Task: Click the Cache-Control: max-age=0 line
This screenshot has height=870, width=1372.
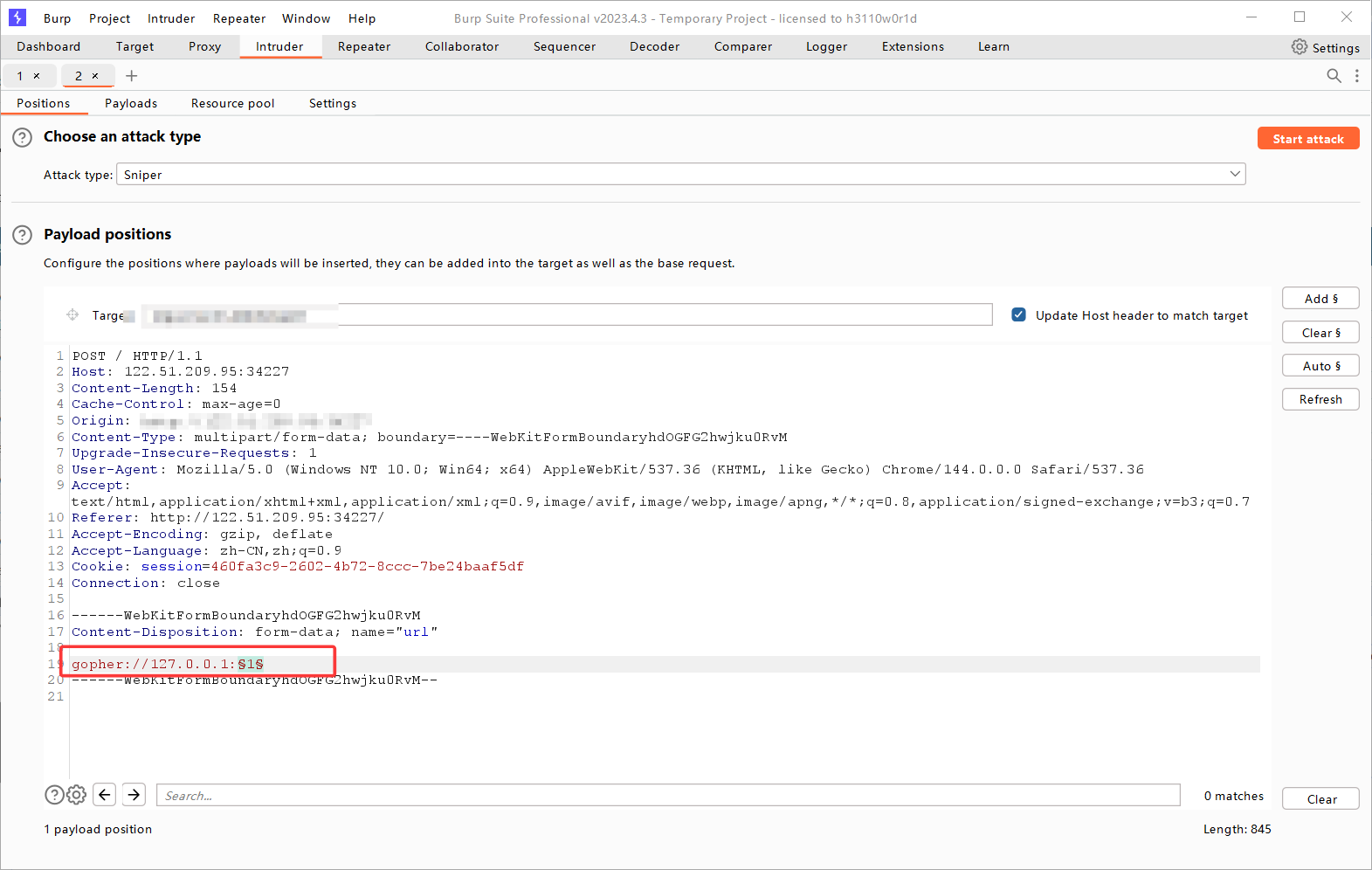Action: point(176,404)
